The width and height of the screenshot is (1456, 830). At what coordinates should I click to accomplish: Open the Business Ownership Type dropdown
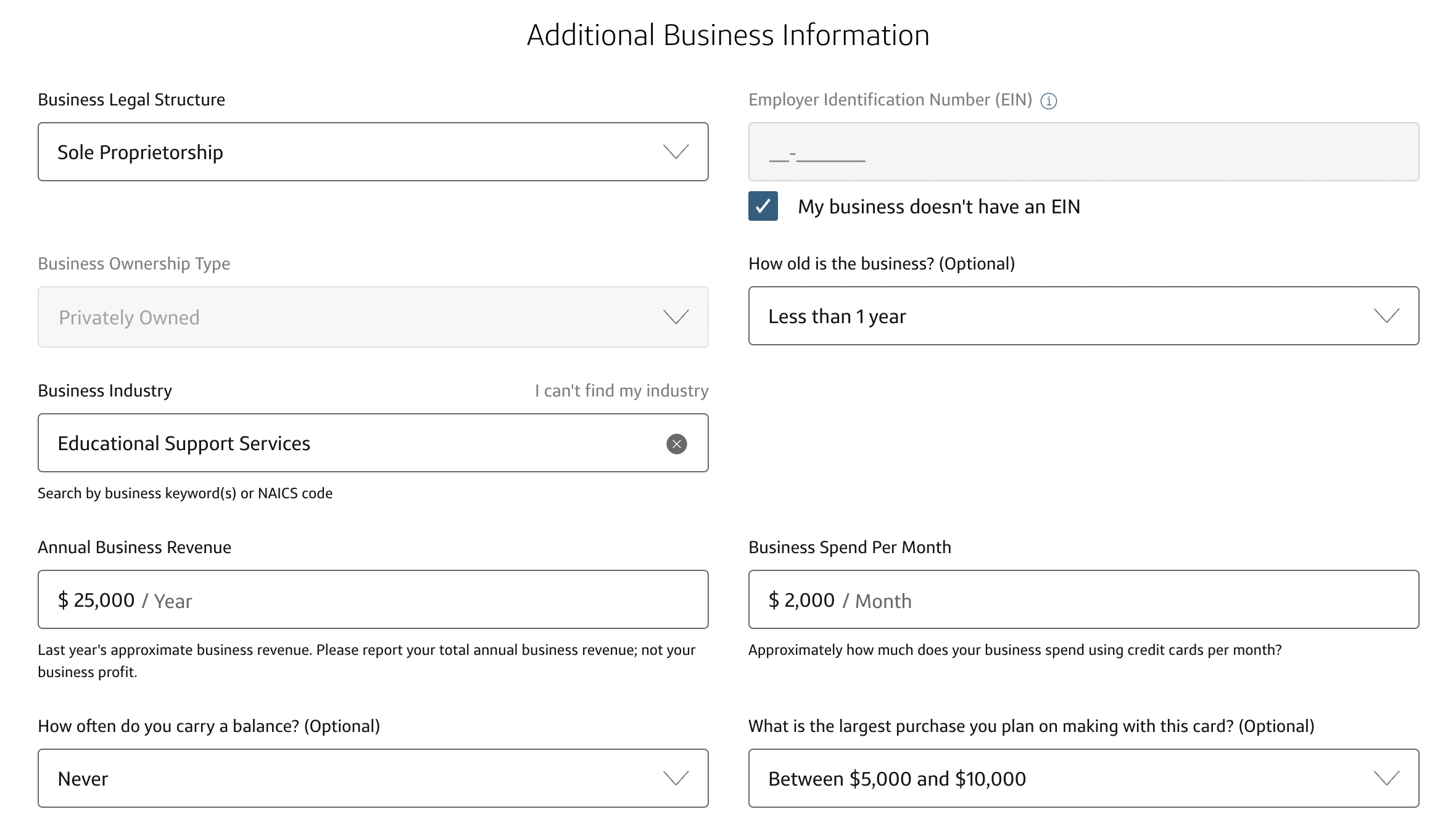click(x=373, y=317)
